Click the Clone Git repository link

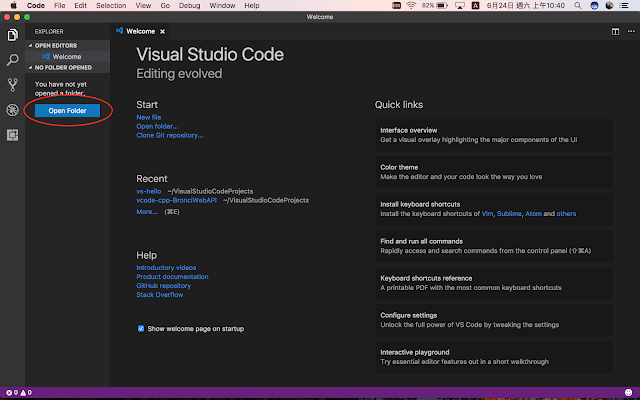[169, 135]
